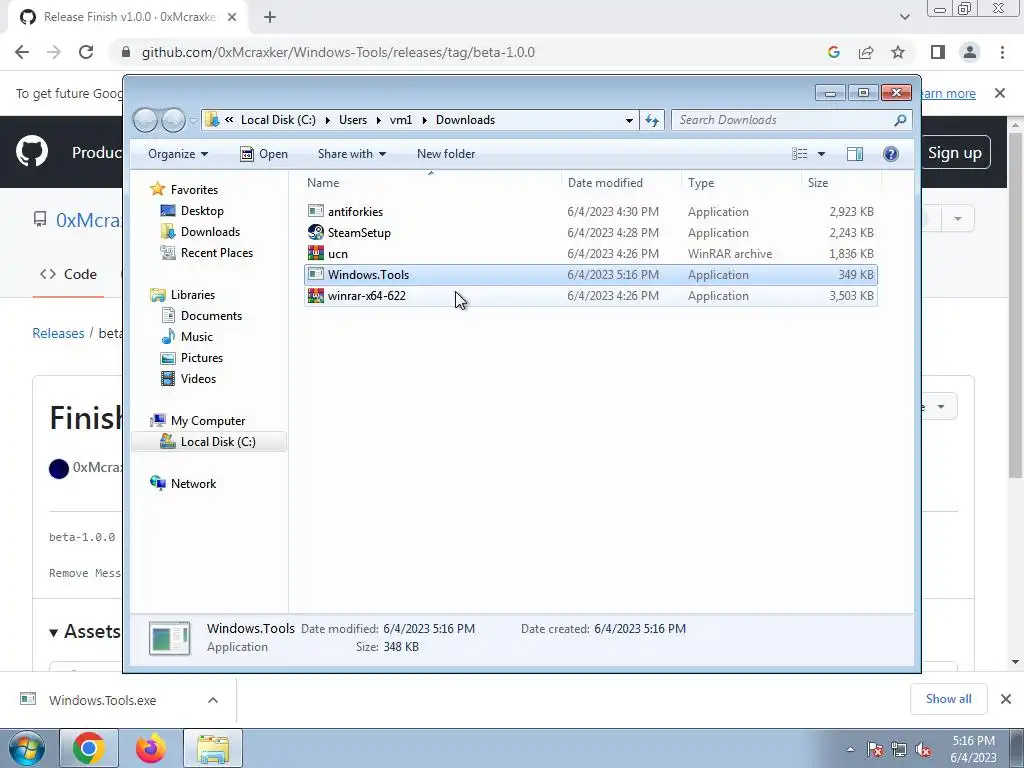The image size is (1024, 768).
Task: Click the Open button in Explorer toolbar
Action: pyautogui.click(x=264, y=153)
